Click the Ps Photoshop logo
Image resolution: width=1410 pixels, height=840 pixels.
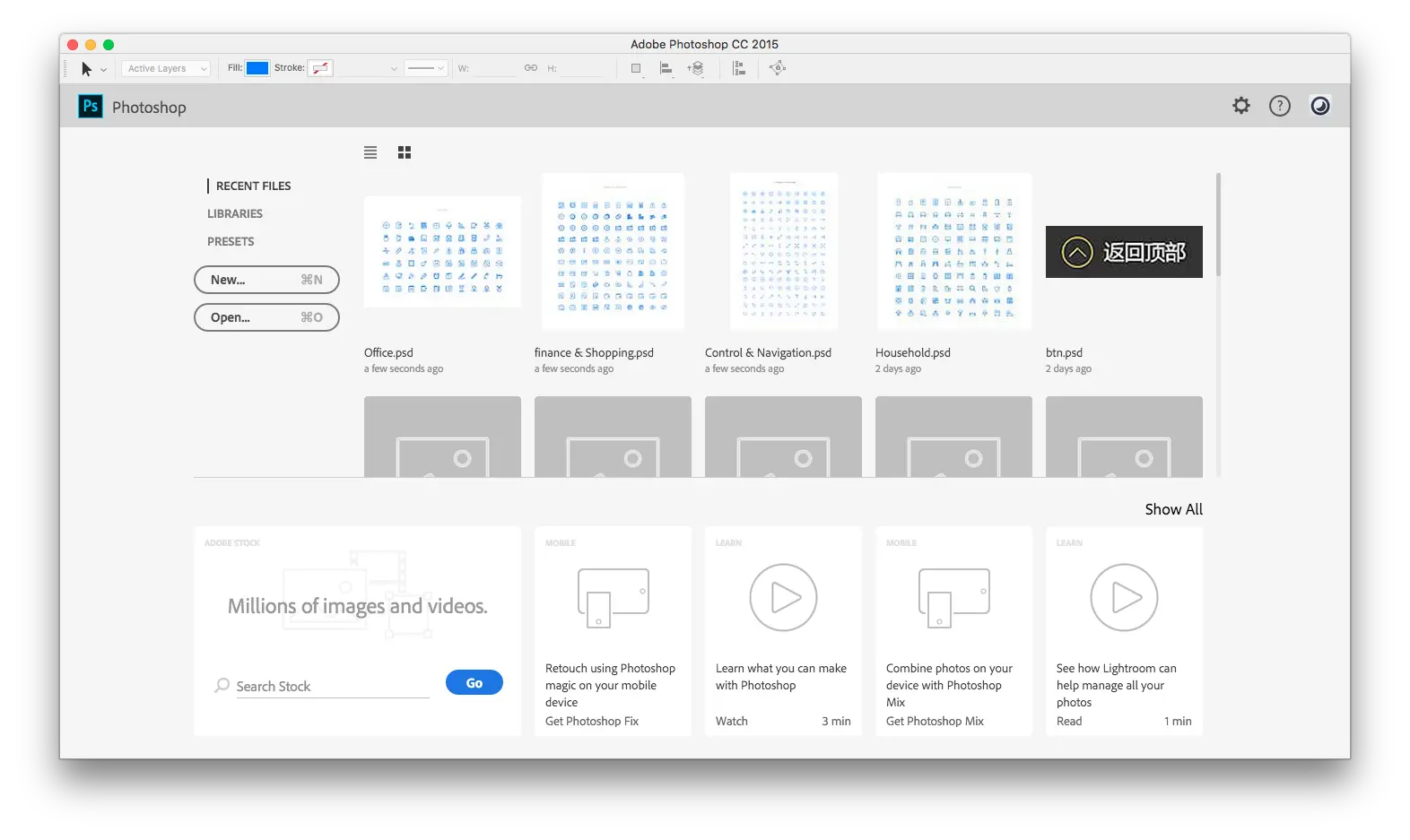tap(91, 107)
